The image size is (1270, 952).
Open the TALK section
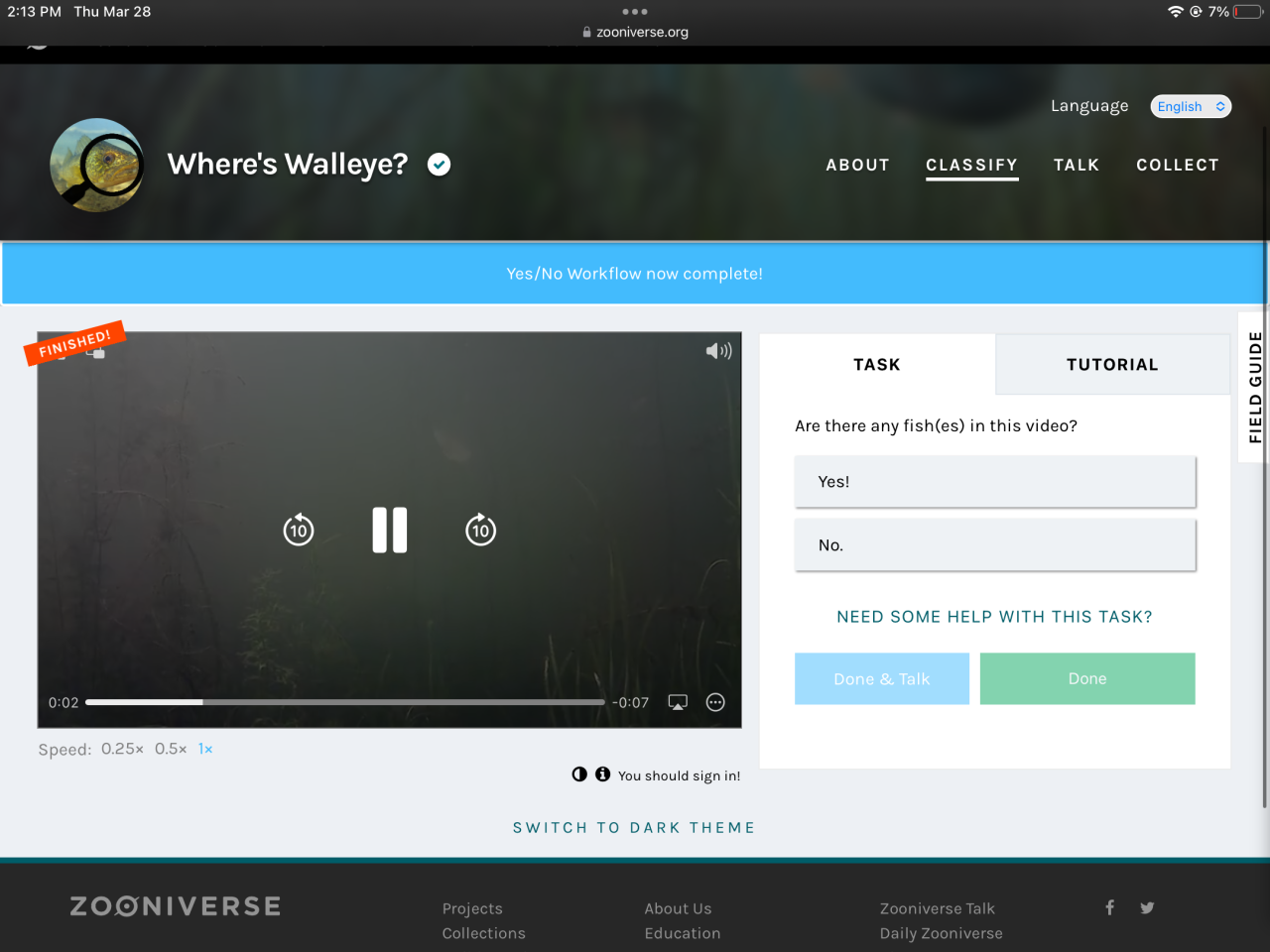click(x=1077, y=165)
